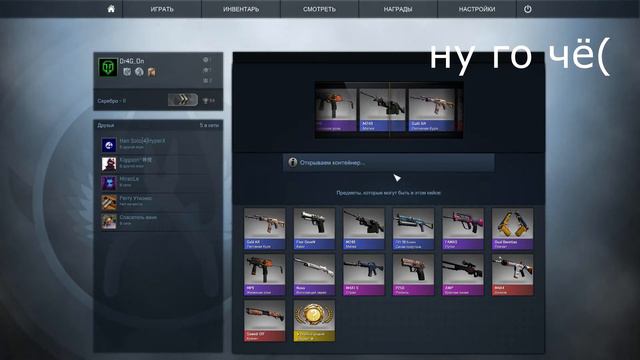Open the ИГРАТЬ menu
Screen dimensions: 640x360
(162, 9)
